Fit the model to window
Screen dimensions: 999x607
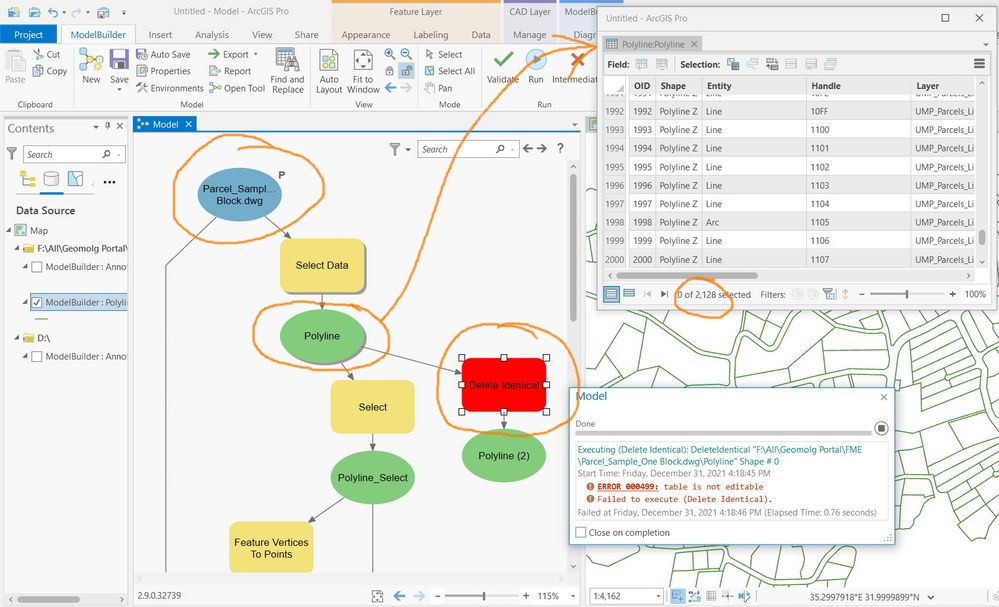point(363,71)
